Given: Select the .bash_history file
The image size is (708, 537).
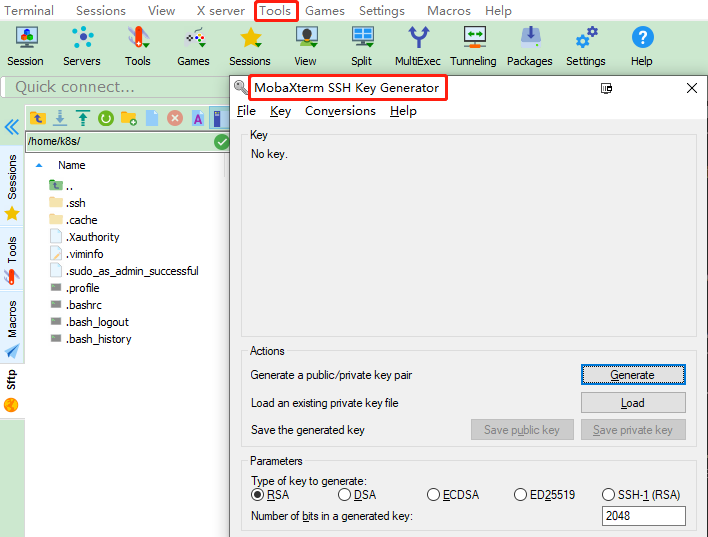Looking at the screenshot, I should pyautogui.click(x=90, y=339).
